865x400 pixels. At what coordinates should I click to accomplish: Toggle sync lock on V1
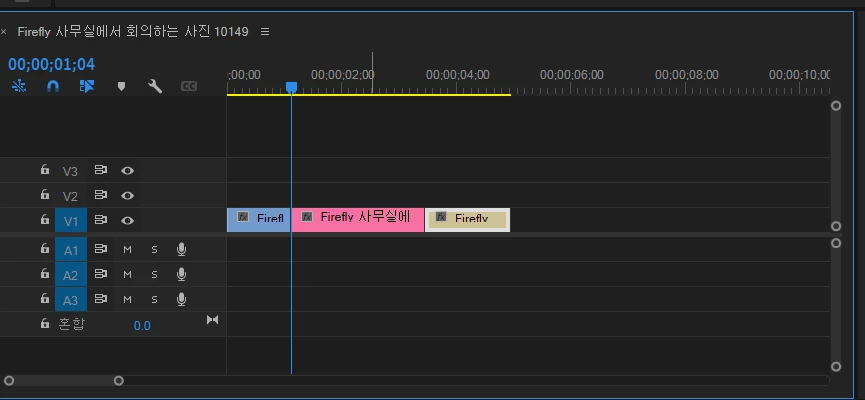point(100,220)
